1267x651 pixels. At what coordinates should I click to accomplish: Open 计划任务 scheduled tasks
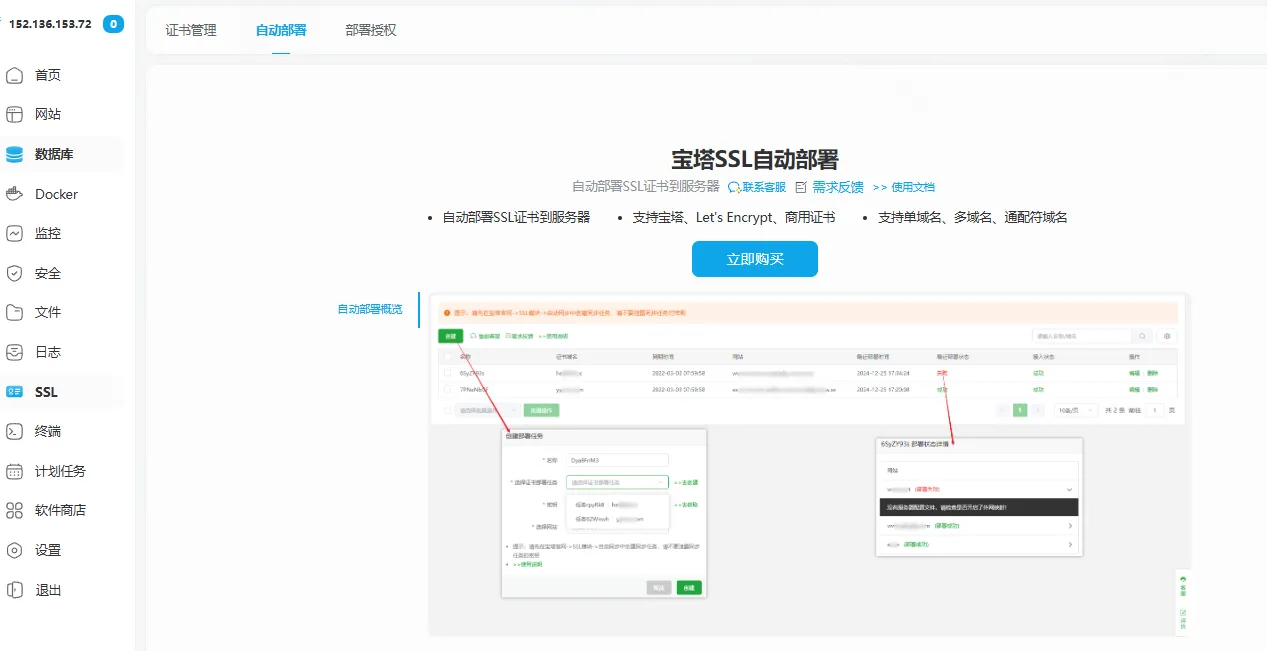click(x=60, y=471)
